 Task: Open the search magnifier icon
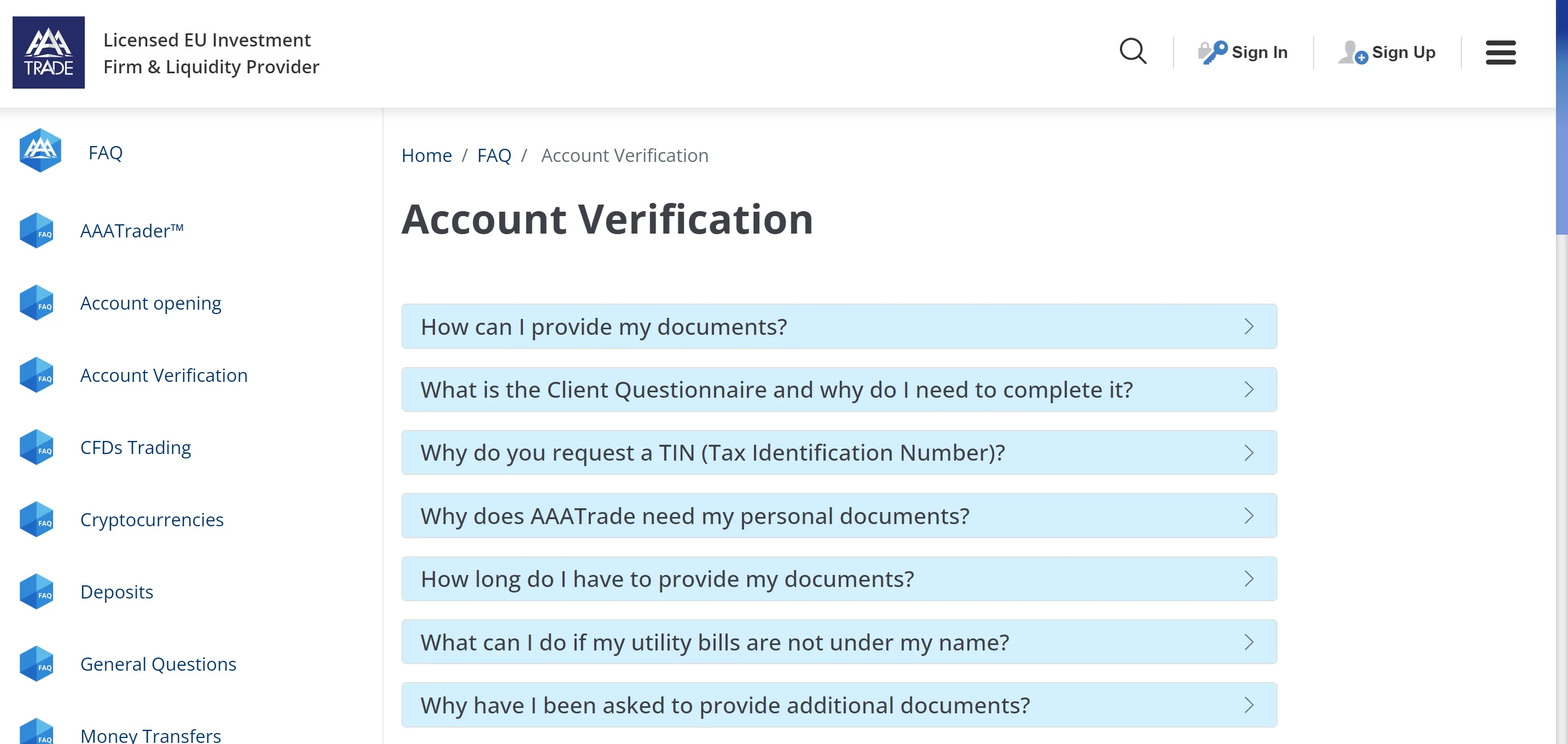coord(1133,52)
